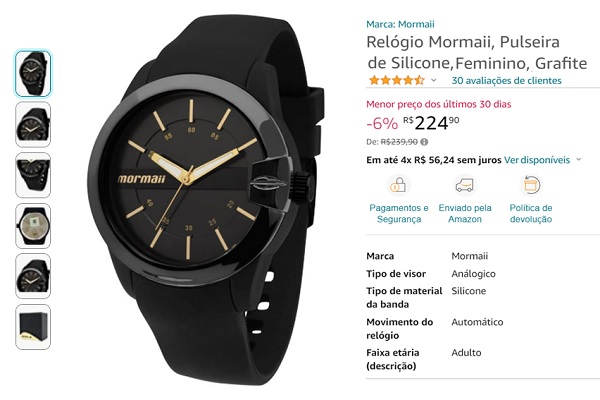
Task: Click the return box Política de devolução icon
Action: pyautogui.click(x=531, y=185)
